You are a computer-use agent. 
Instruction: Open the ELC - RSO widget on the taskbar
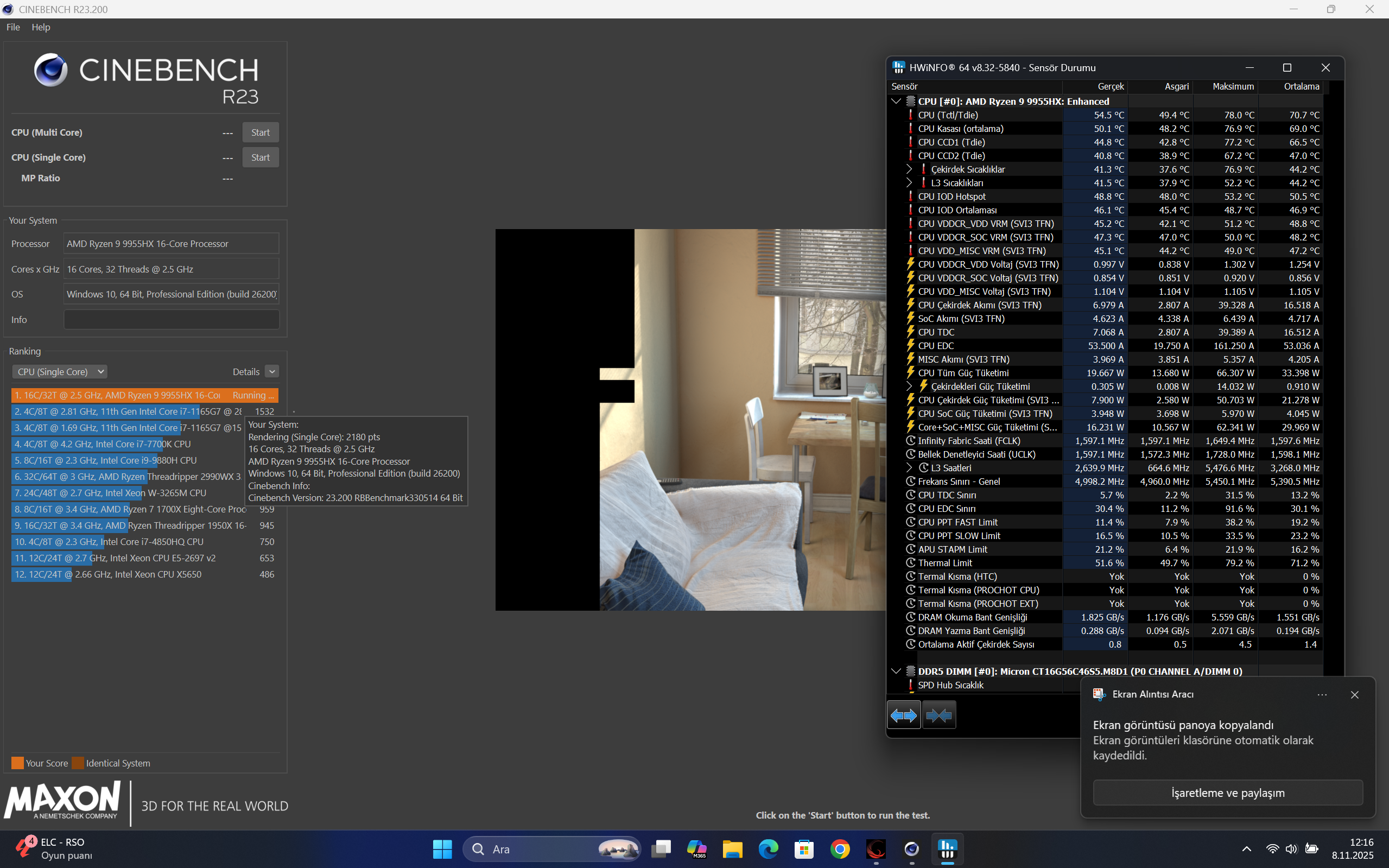click(53, 849)
